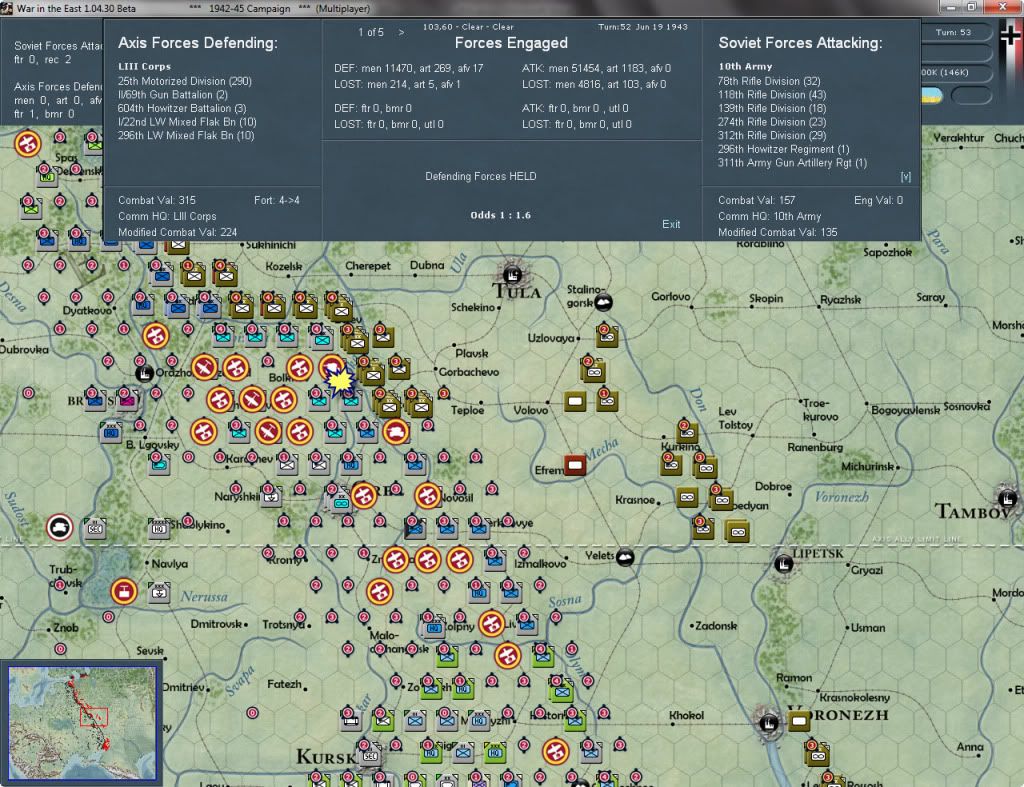Open 139th Rifle Division (18) details

coord(772,108)
